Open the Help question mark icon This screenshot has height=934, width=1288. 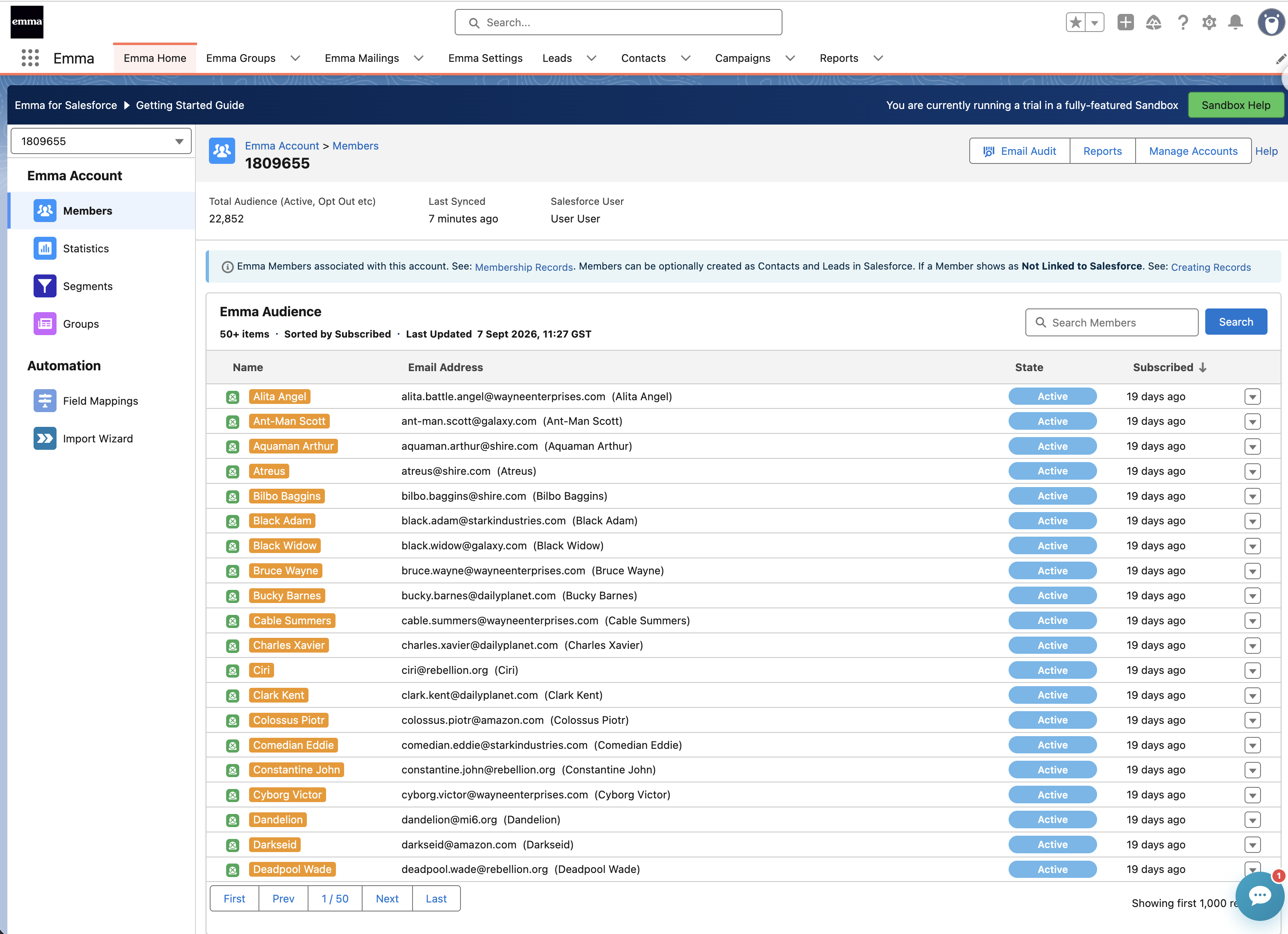coord(1183,23)
